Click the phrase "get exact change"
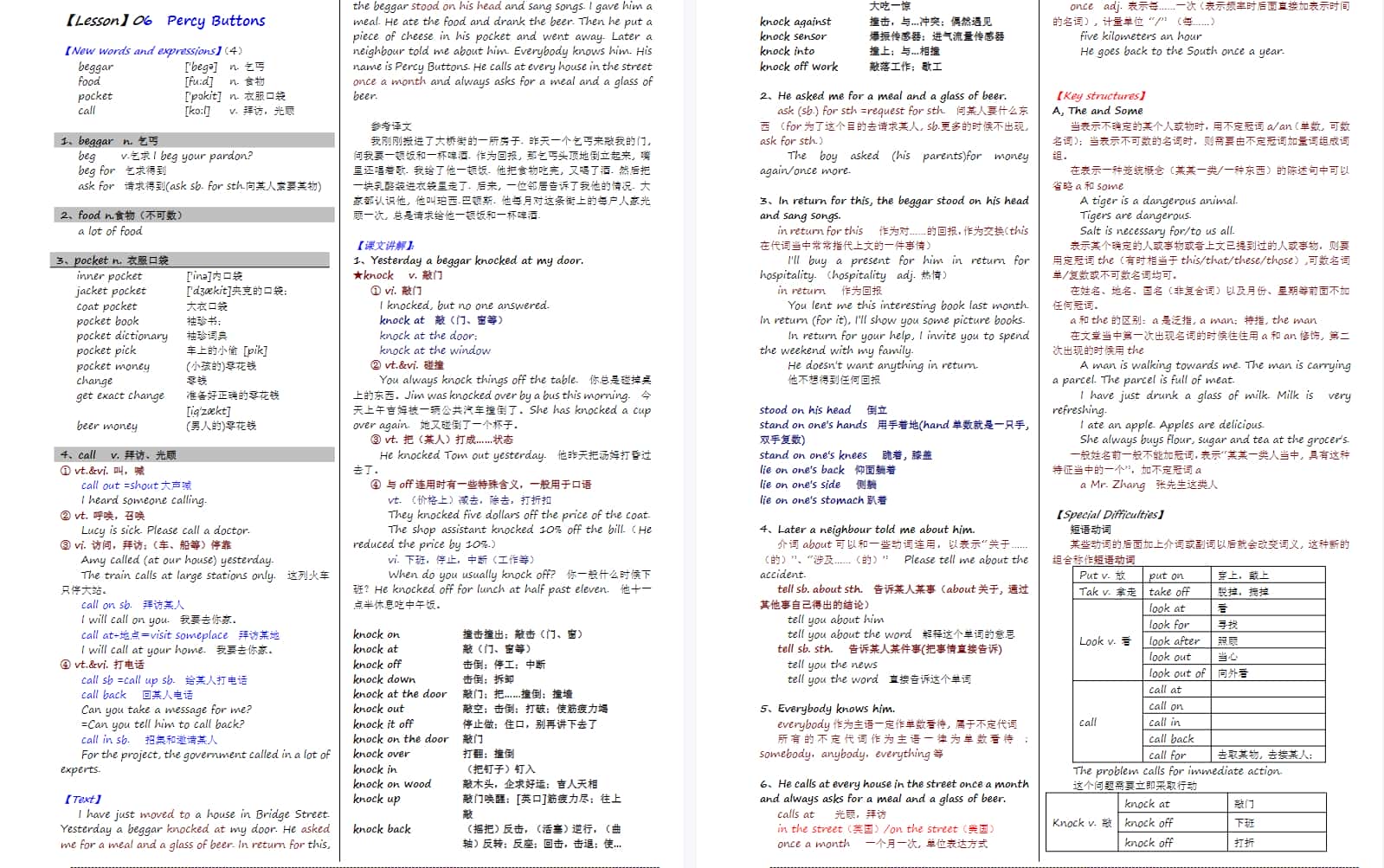The height and width of the screenshot is (868, 1384). point(120,395)
